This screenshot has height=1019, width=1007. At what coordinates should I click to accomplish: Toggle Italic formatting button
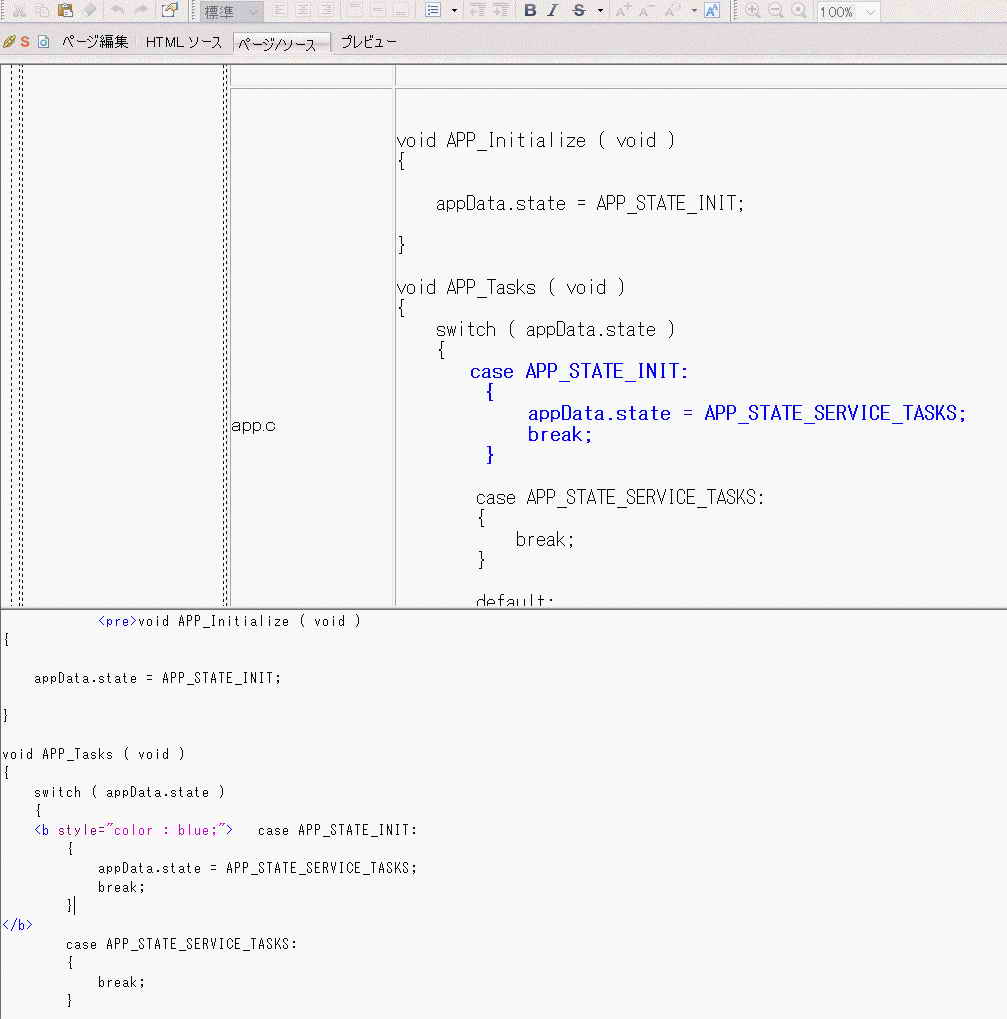pyautogui.click(x=552, y=11)
